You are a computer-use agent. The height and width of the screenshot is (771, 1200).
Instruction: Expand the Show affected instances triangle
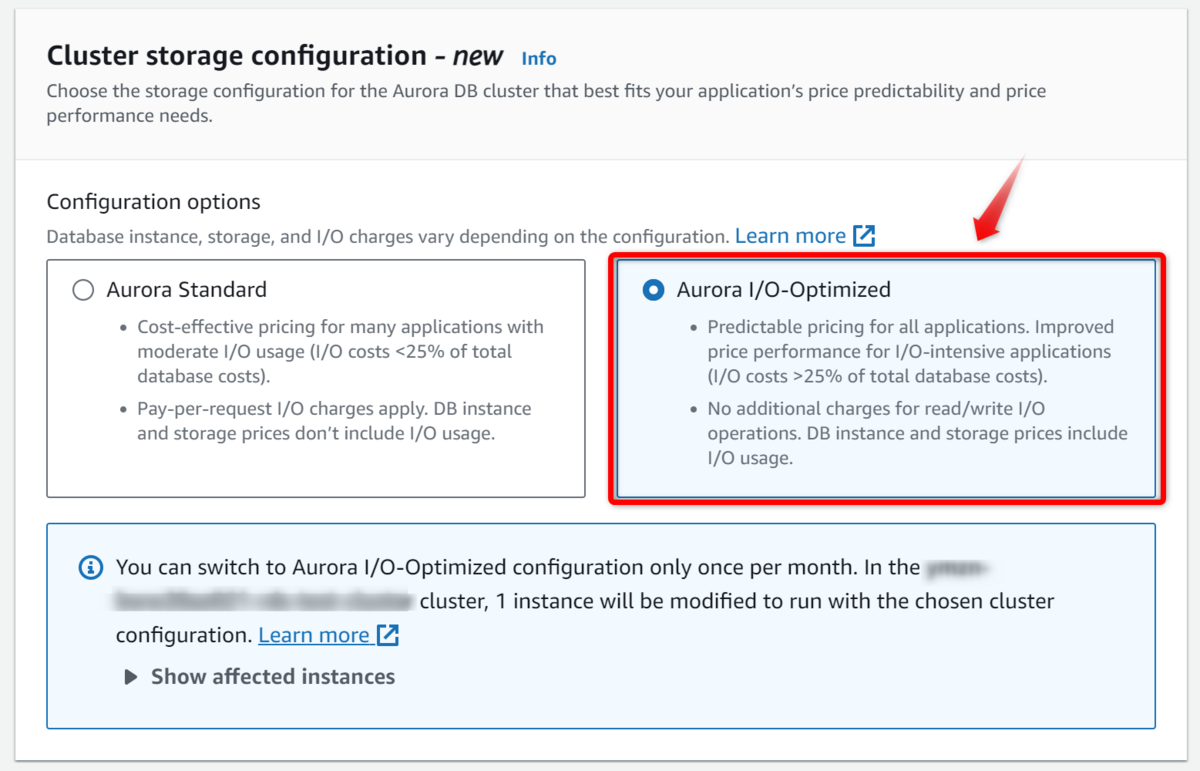[130, 677]
